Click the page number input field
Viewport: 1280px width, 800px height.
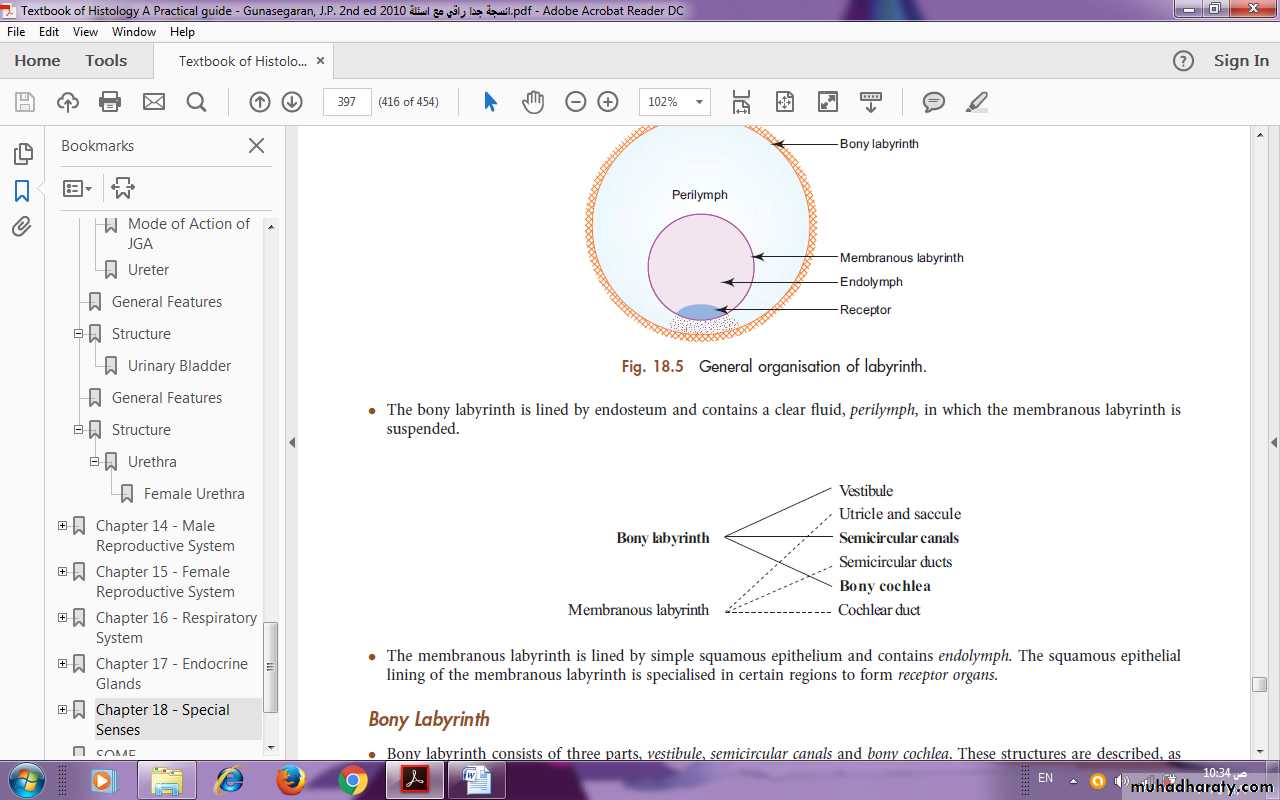[347, 101]
